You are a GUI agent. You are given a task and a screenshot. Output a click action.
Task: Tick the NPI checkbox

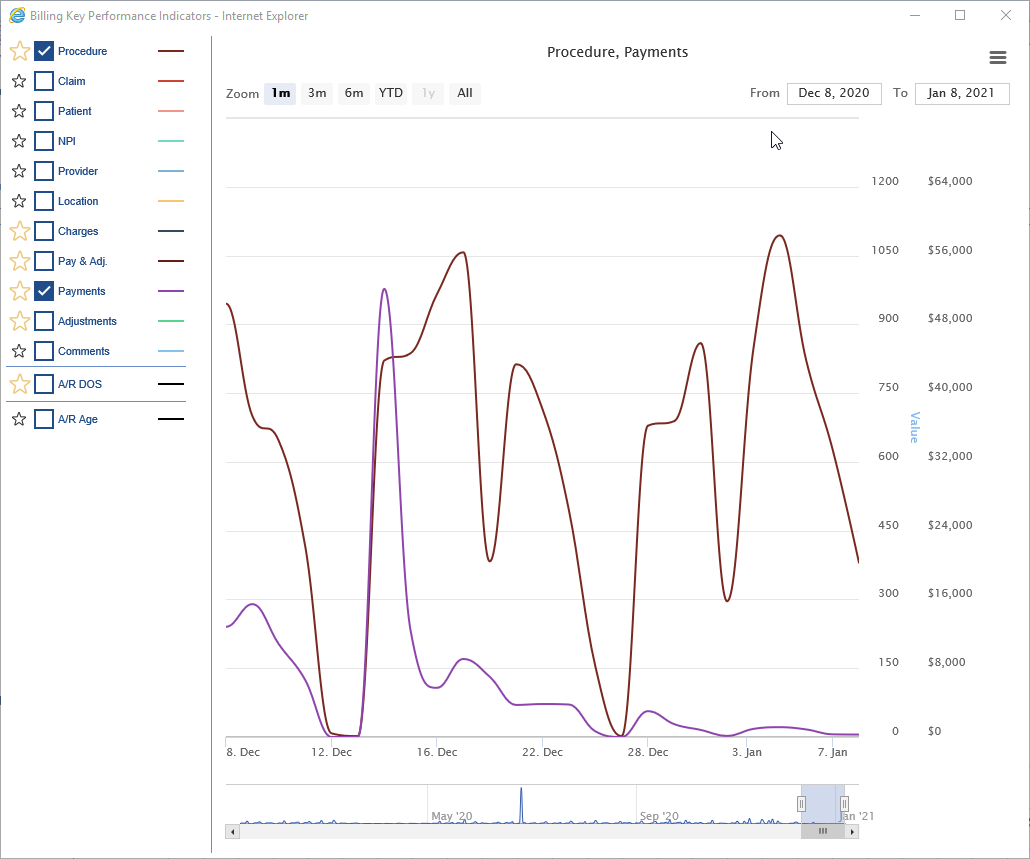[44, 141]
